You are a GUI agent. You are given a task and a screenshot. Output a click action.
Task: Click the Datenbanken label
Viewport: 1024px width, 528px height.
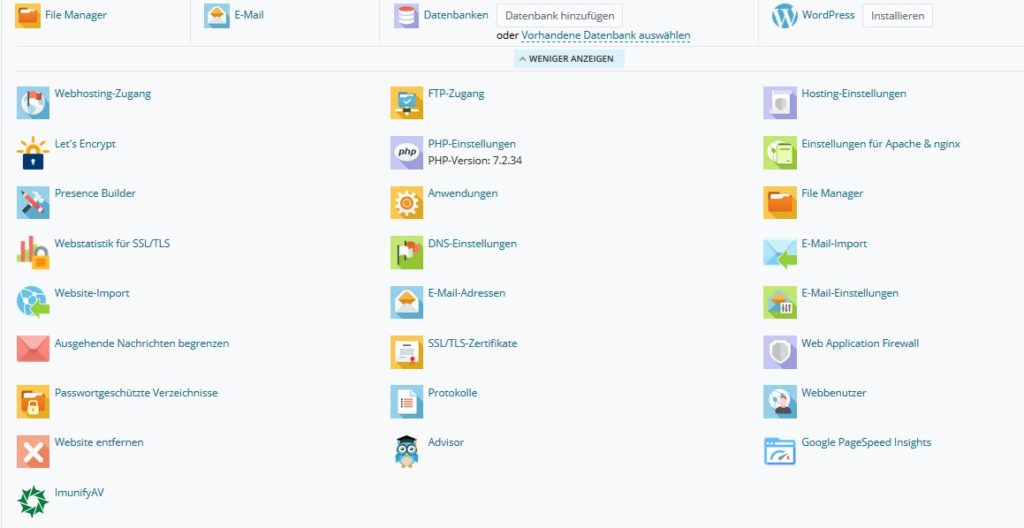(x=456, y=14)
